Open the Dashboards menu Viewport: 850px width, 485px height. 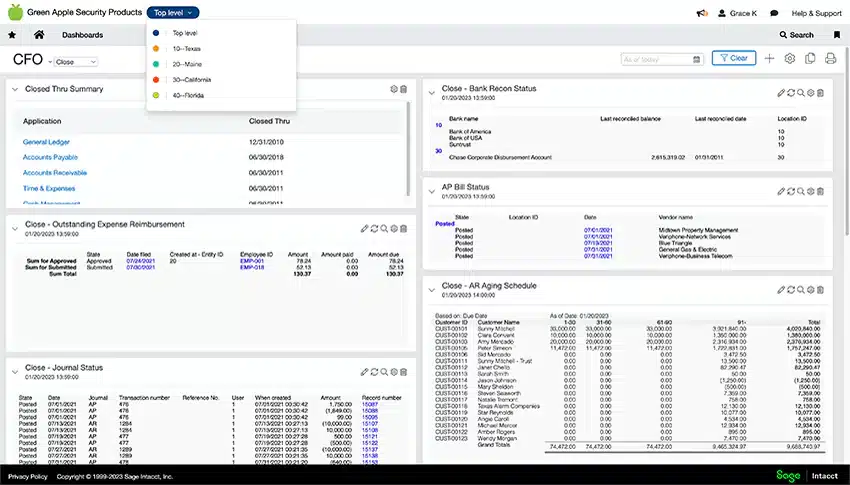click(82, 35)
